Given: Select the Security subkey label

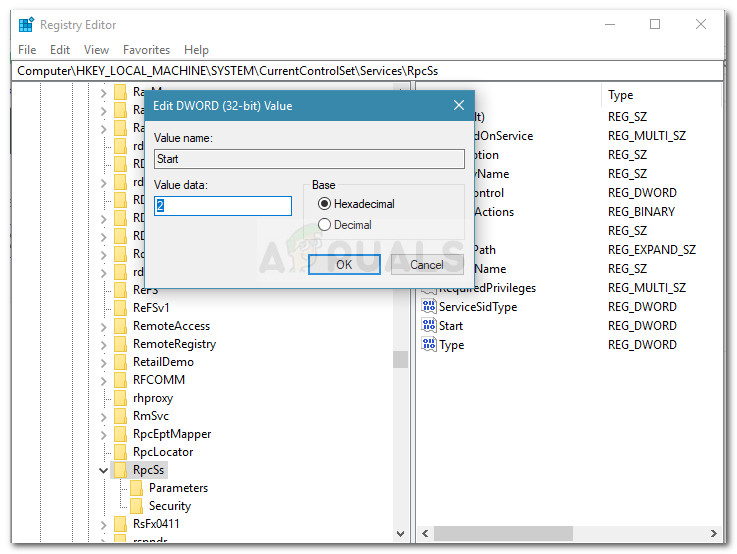Looking at the screenshot, I should pos(170,506).
